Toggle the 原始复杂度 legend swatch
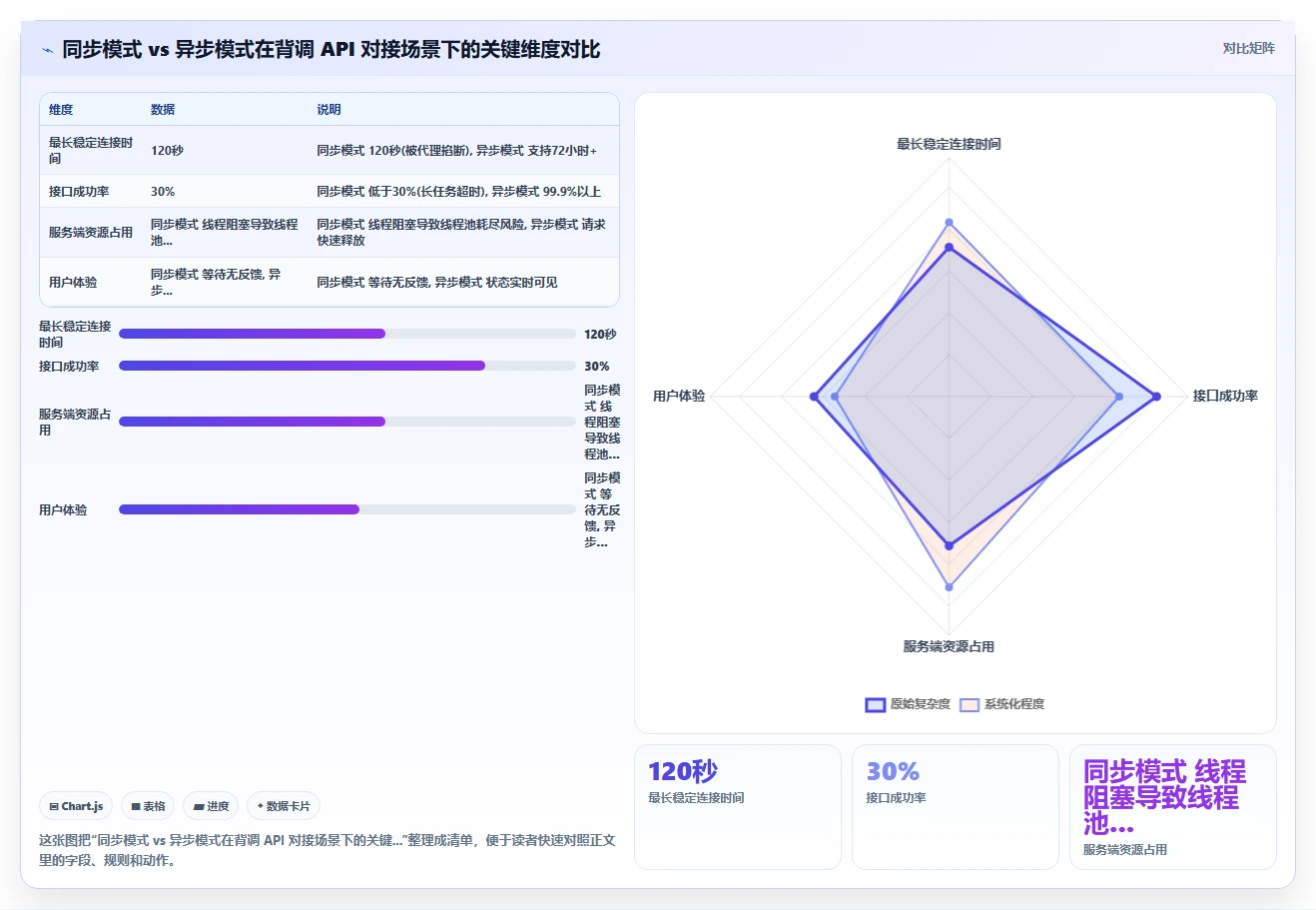Screen dimensions: 1316x910 pos(875,704)
